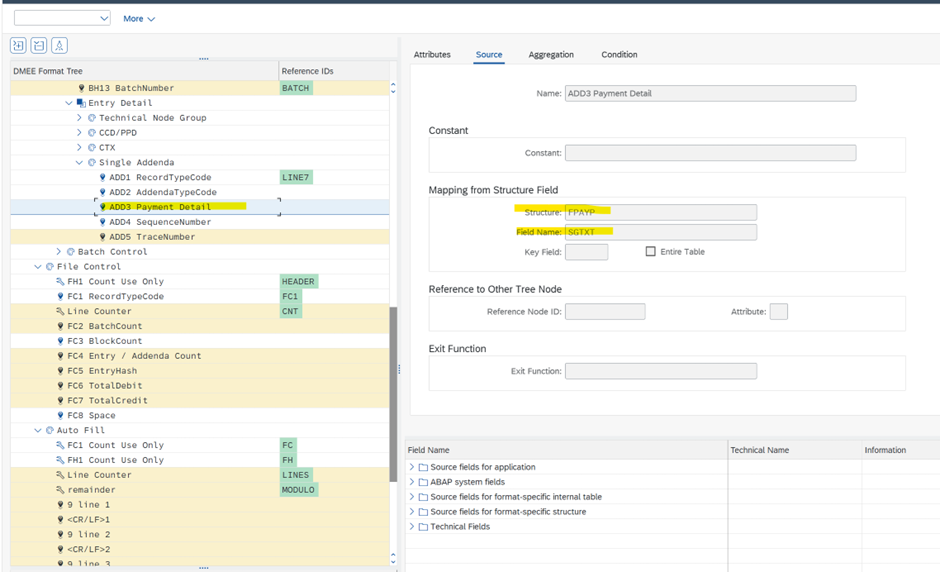Open the Condition tab
This screenshot has width=940, height=572.
pyautogui.click(x=619, y=55)
